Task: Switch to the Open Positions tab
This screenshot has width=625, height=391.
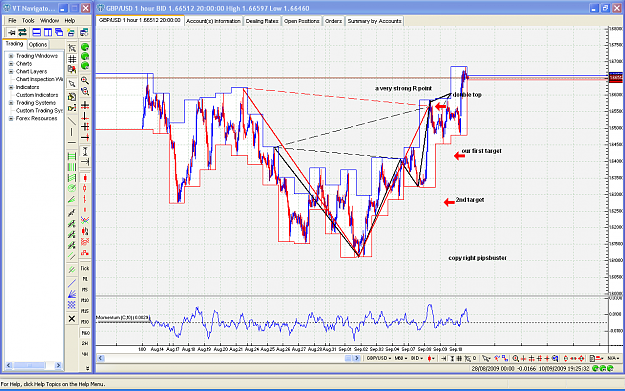Action: click(x=302, y=21)
